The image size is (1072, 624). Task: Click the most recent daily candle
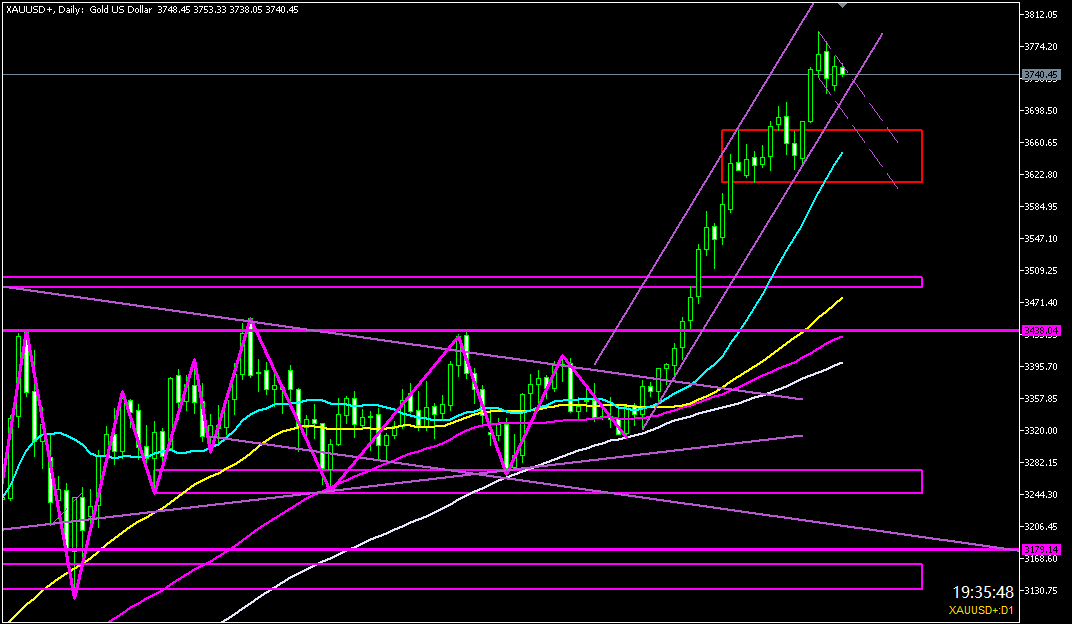[842, 70]
